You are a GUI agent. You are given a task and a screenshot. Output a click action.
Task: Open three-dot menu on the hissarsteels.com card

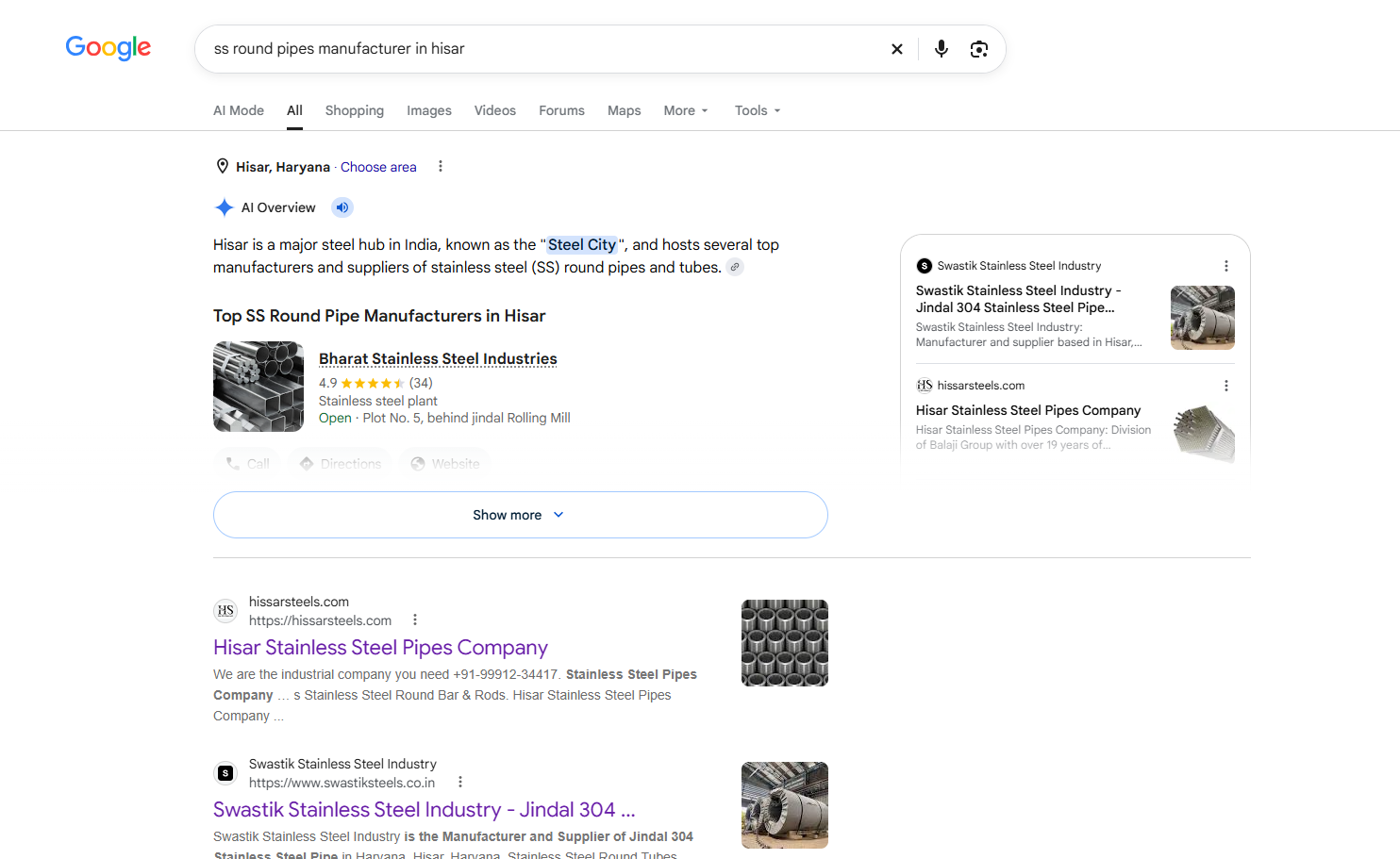coord(1226,386)
